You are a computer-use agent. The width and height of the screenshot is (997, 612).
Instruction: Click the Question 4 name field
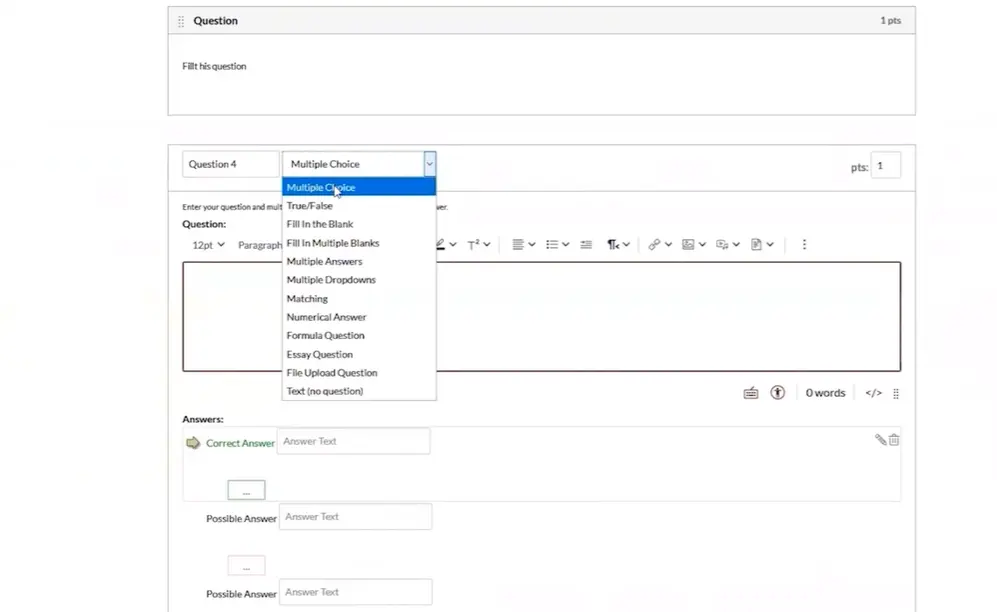(230, 164)
